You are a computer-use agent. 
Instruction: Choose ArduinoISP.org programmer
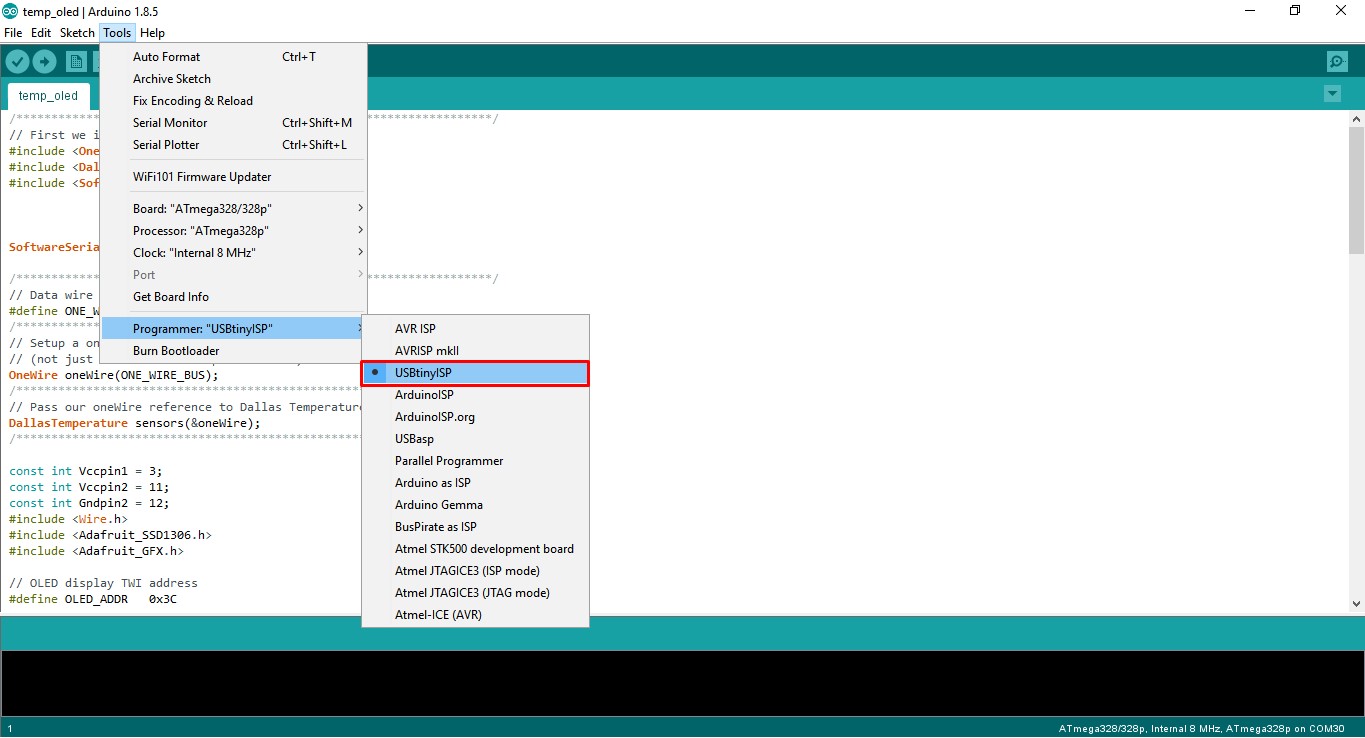[475, 417]
